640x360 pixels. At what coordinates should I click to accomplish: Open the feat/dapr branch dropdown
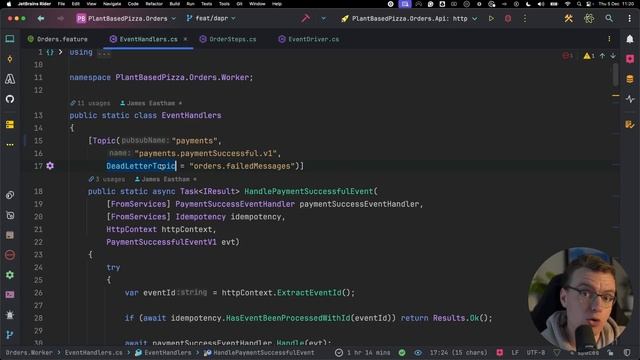point(211,18)
